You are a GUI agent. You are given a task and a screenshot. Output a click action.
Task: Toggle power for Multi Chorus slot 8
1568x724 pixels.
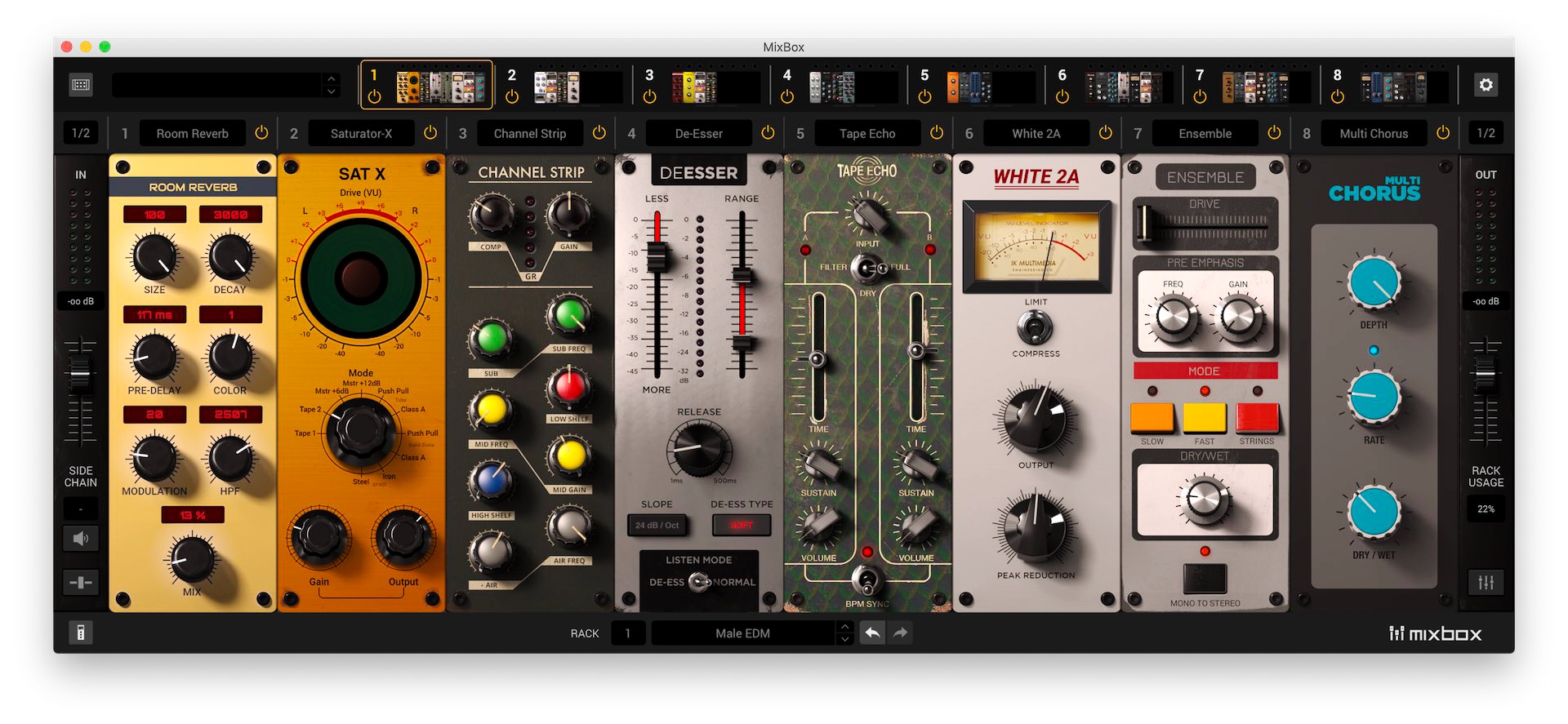(x=1443, y=132)
